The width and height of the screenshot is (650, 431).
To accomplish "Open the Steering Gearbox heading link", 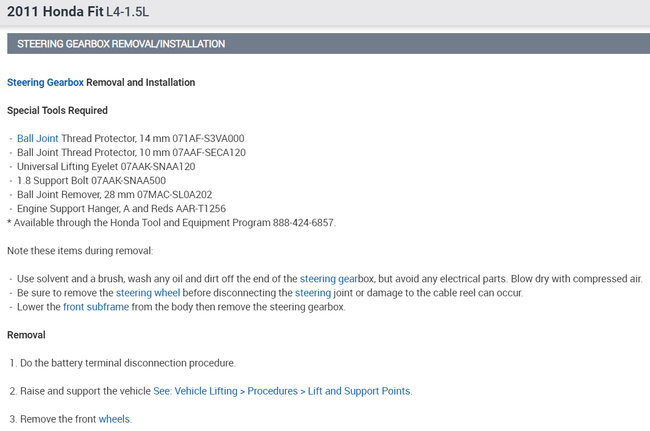I will (45, 82).
